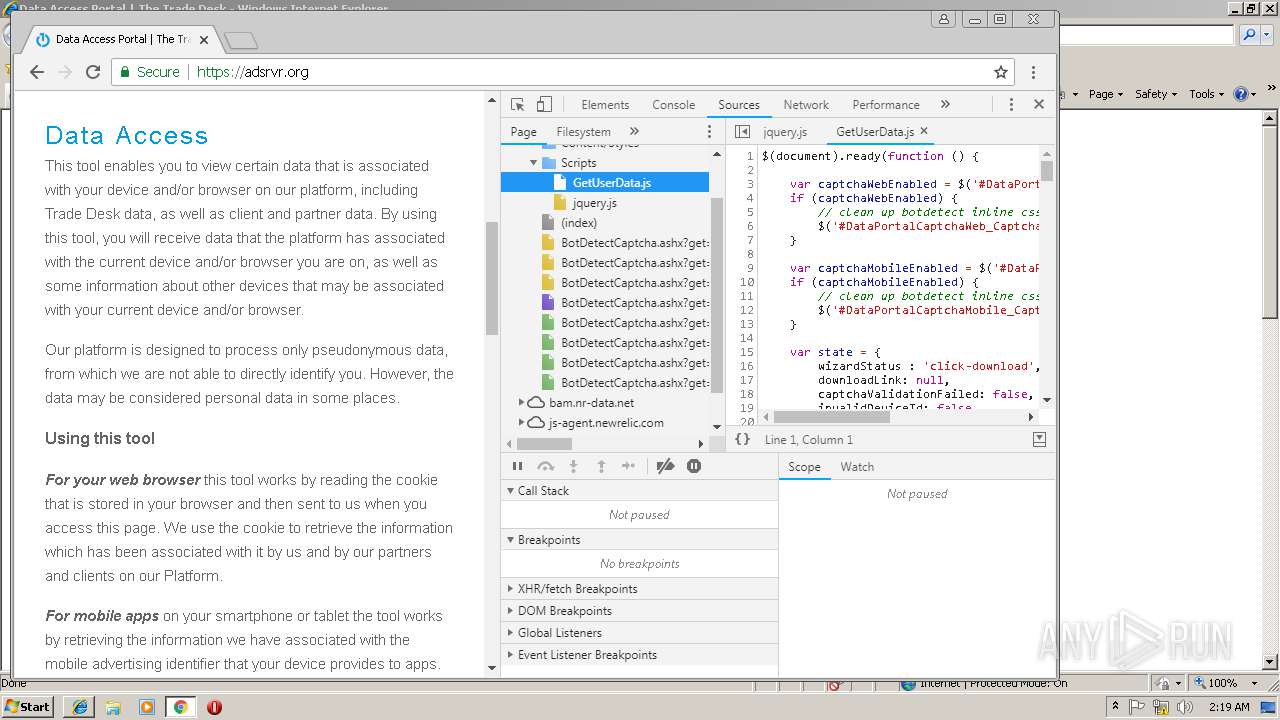
Task: Click the volume speaker tray icon
Action: click(1184, 707)
